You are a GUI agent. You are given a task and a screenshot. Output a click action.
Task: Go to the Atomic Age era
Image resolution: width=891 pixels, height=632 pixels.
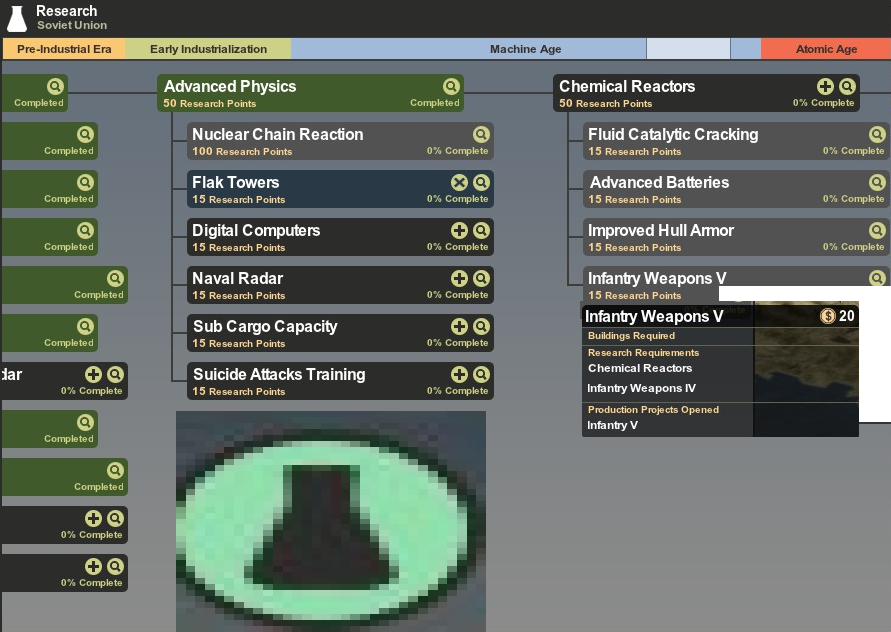[826, 49]
